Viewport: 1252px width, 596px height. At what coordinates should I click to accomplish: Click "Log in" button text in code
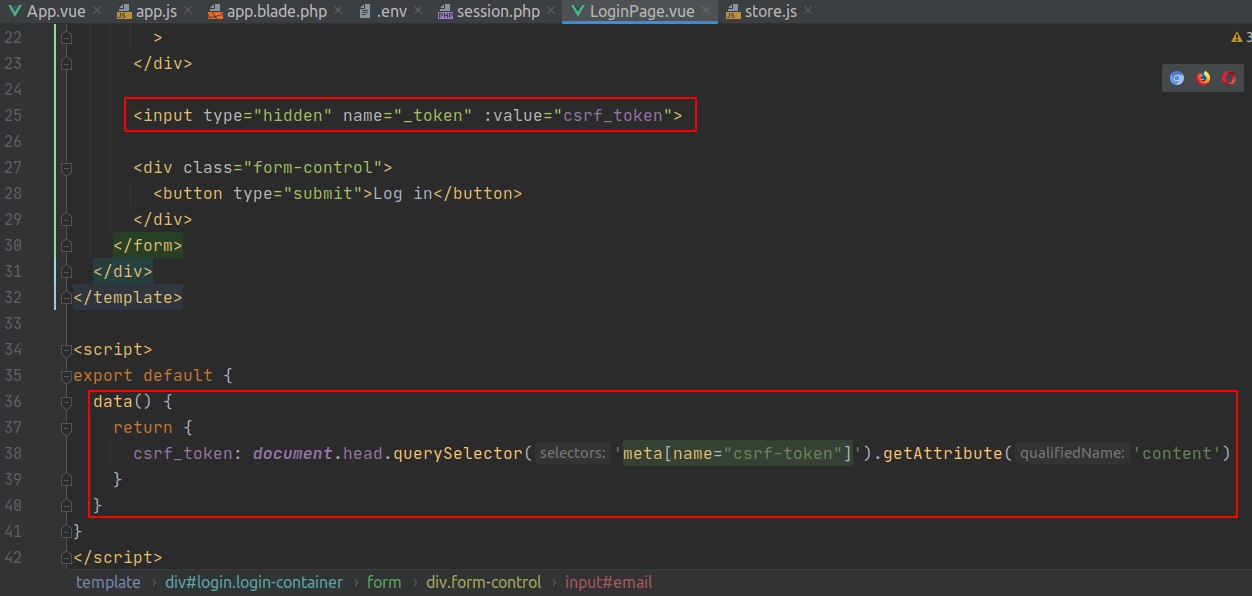click(403, 193)
